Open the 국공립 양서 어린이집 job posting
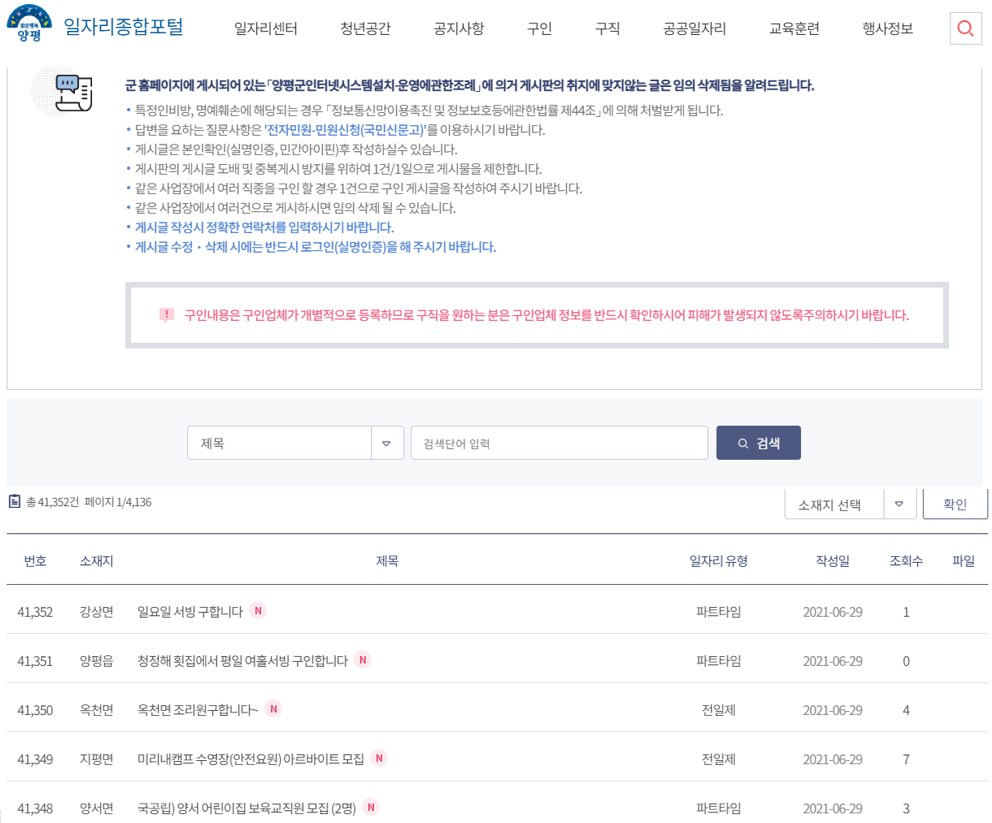 [x=244, y=808]
